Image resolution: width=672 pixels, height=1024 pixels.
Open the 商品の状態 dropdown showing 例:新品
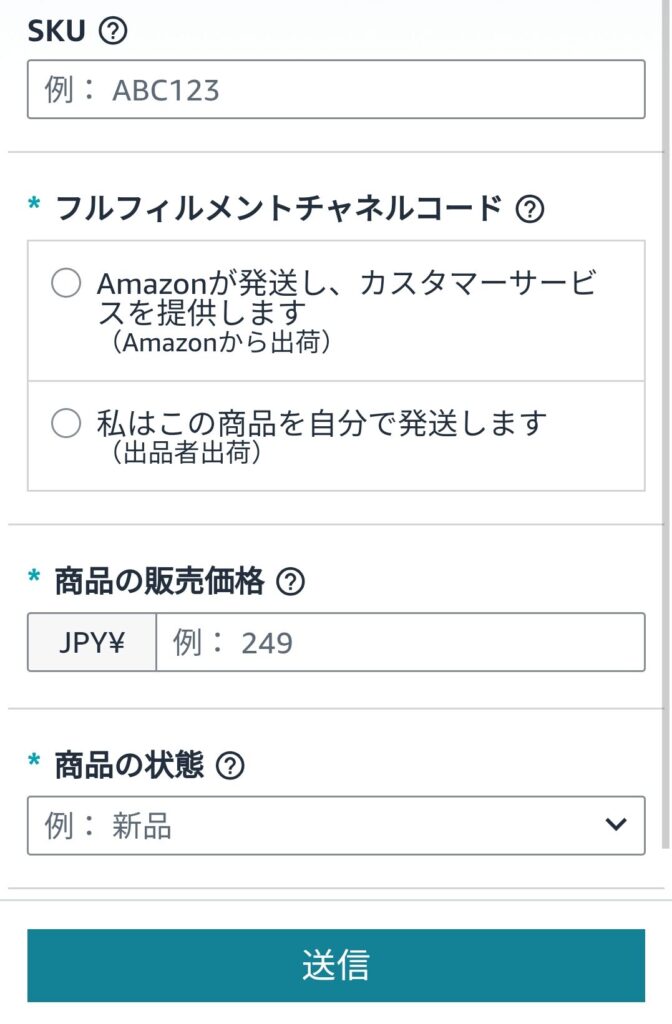336,825
